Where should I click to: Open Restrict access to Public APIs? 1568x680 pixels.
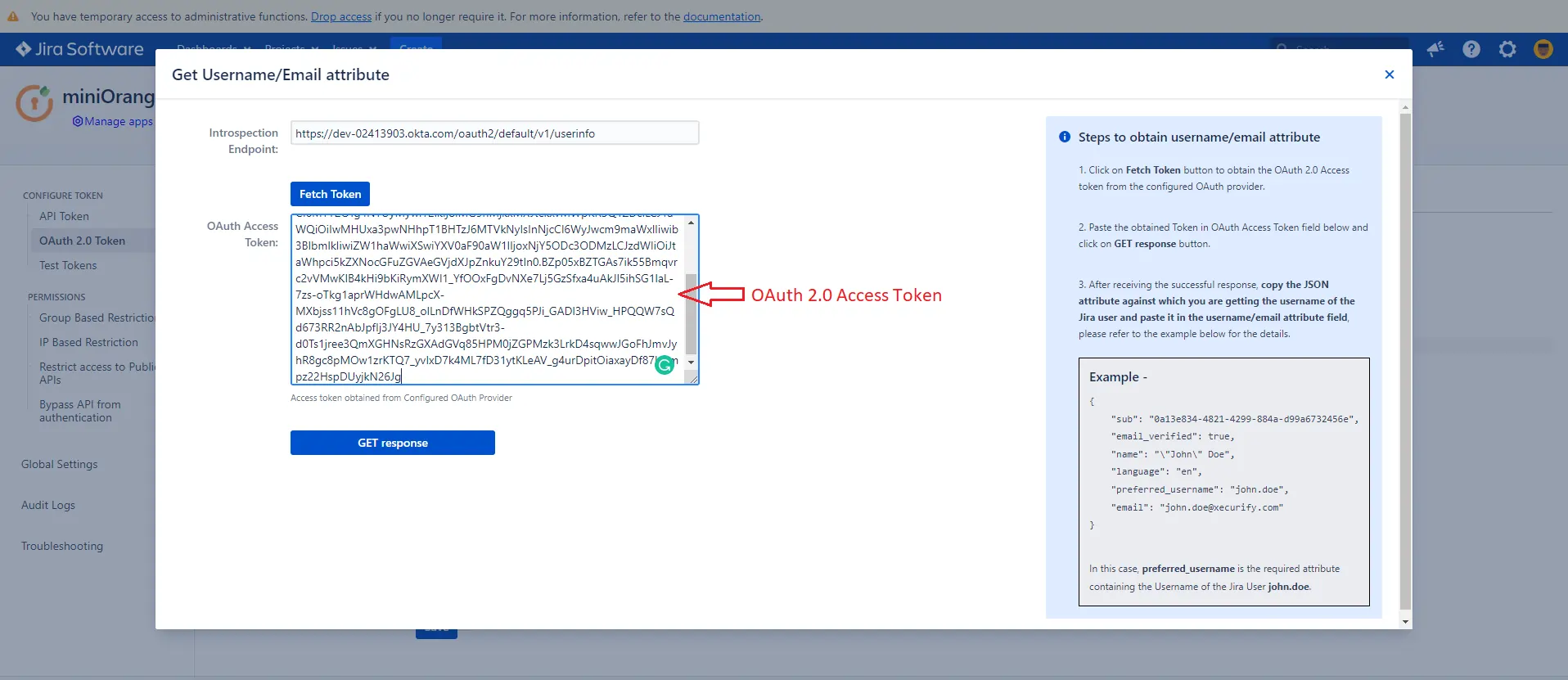click(97, 373)
